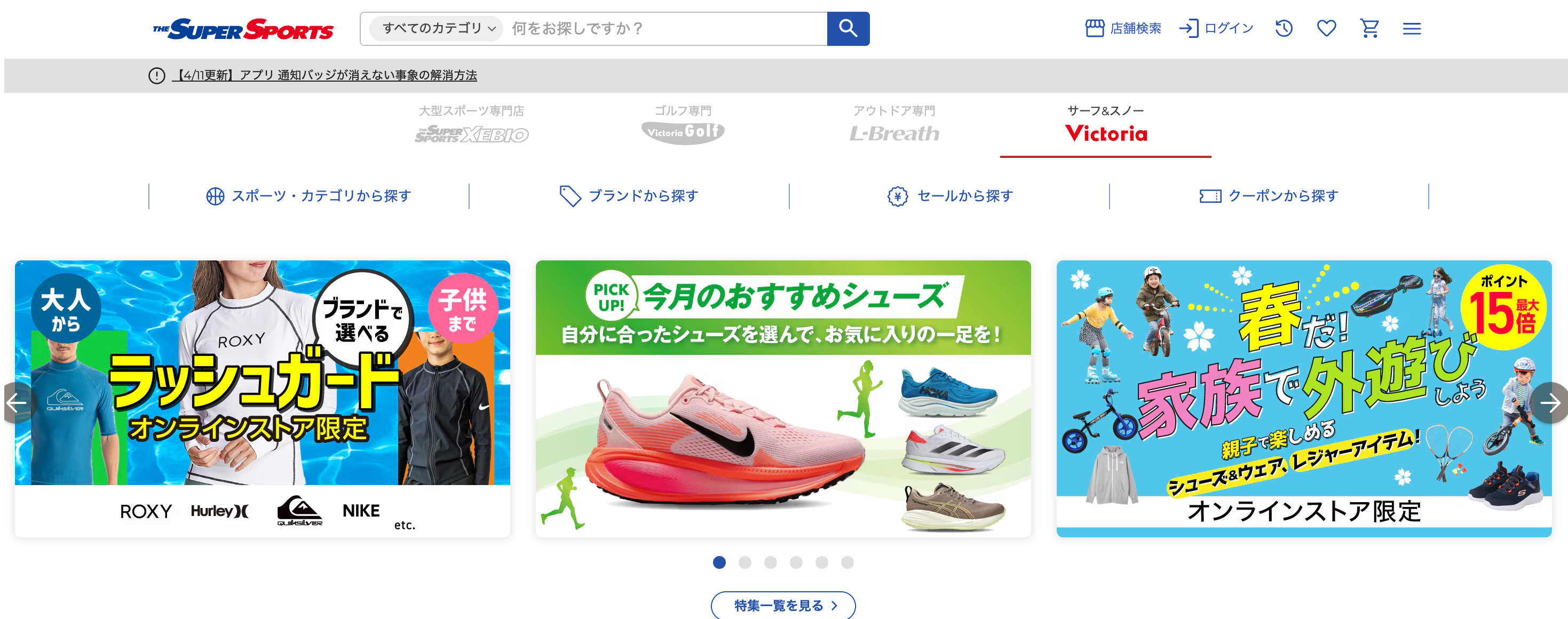Select the last carousel pagination dot
This screenshot has height=619, width=1568.
click(x=848, y=562)
